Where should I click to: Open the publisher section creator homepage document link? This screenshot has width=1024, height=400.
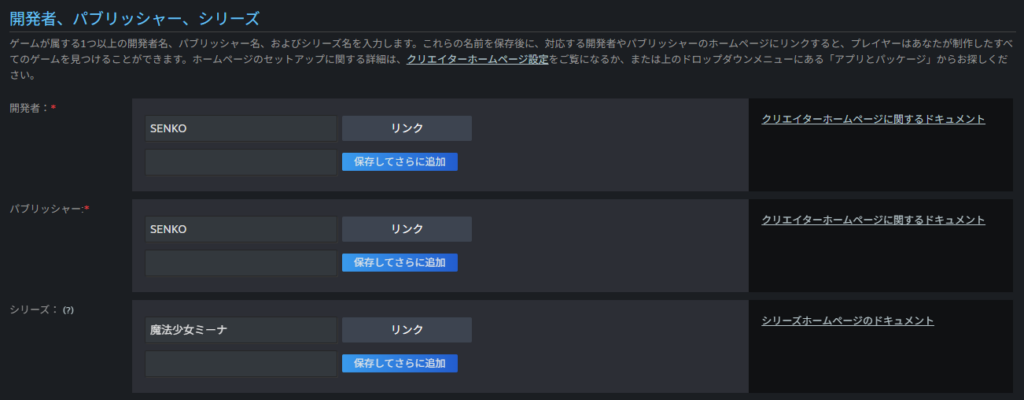click(x=873, y=220)
